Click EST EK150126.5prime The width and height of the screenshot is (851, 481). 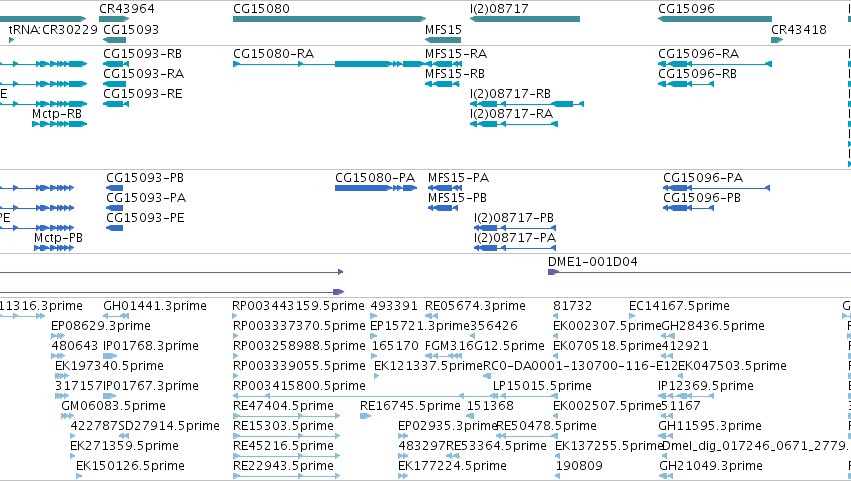(130, 466)
